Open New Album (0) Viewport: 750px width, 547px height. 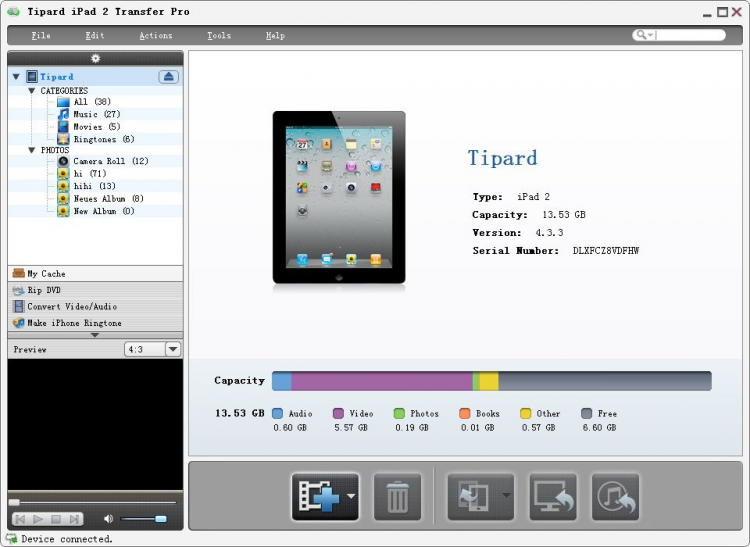pos(103,211)
